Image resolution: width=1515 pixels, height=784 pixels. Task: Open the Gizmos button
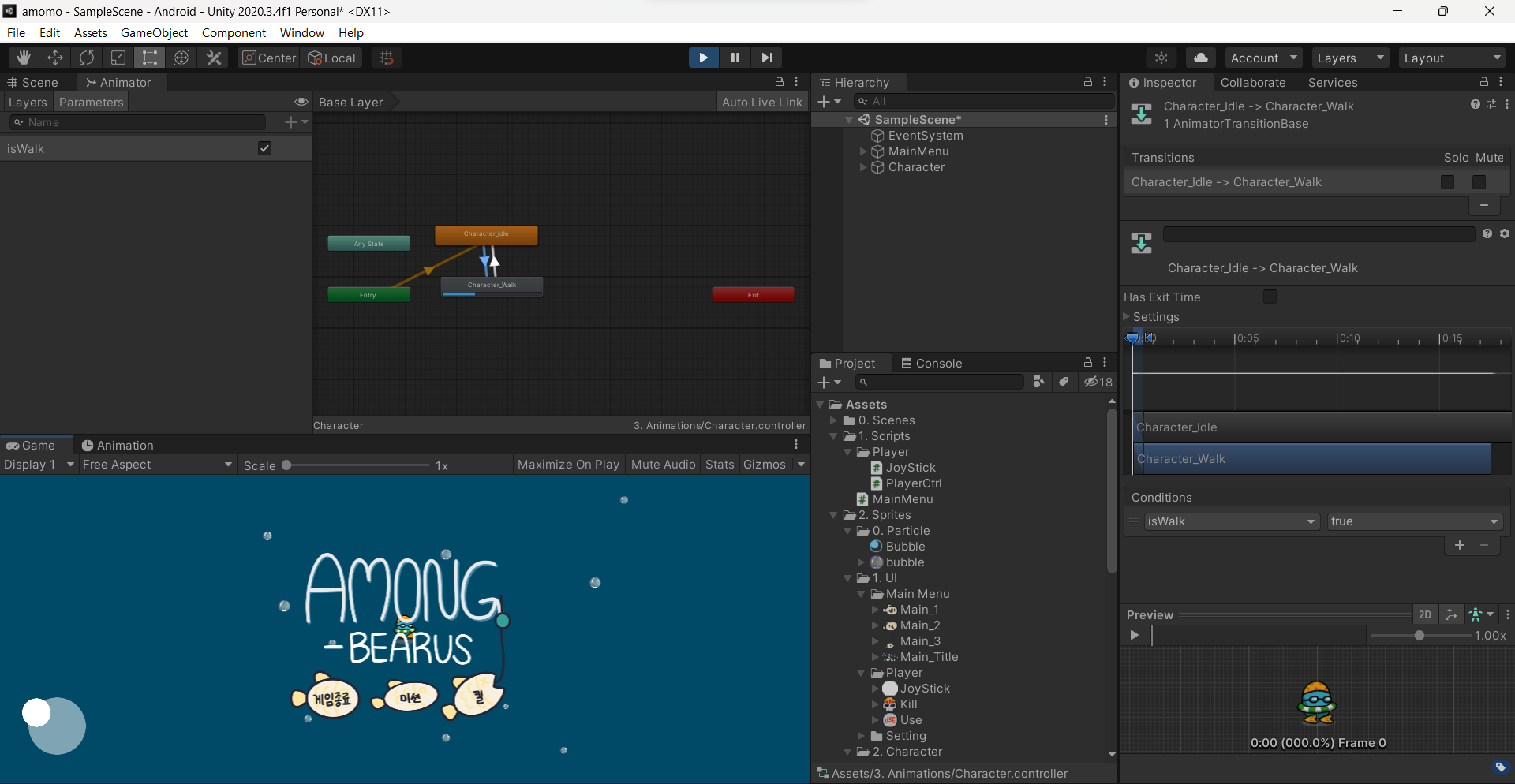pyautogui.click(x=764, y=465)
